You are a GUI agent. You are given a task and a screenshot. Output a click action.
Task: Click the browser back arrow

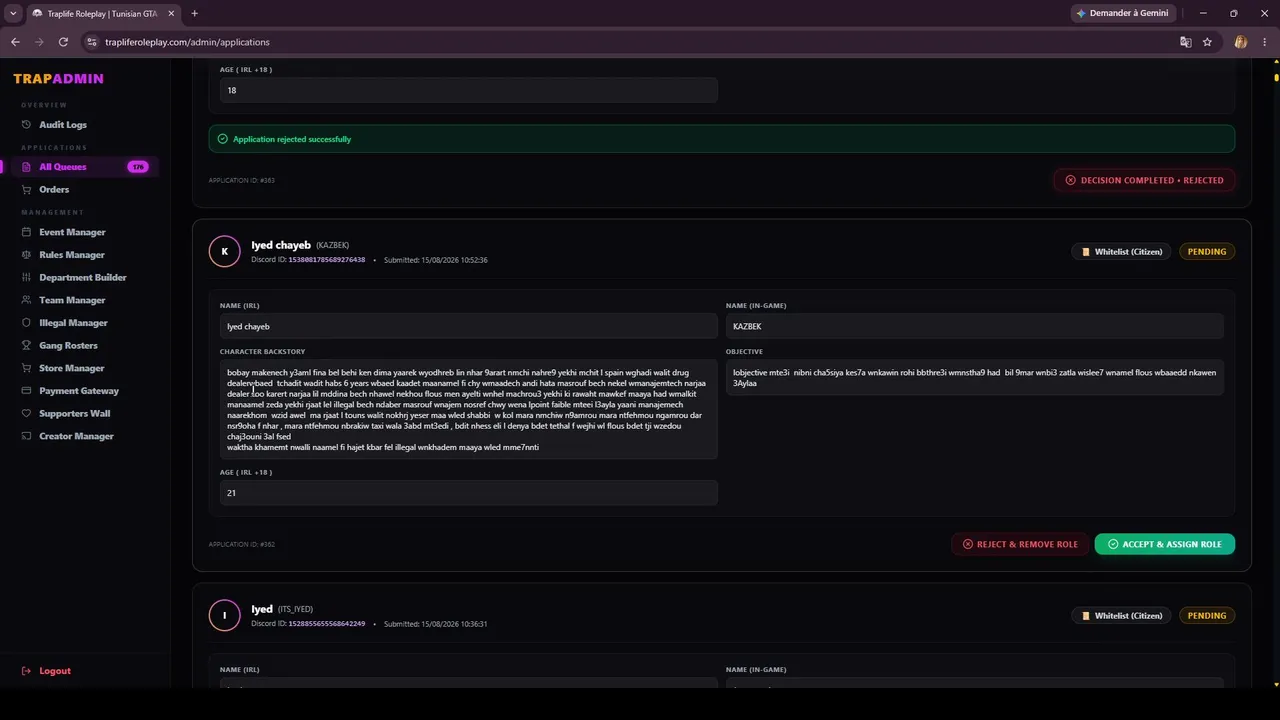(x=15, y=42)
